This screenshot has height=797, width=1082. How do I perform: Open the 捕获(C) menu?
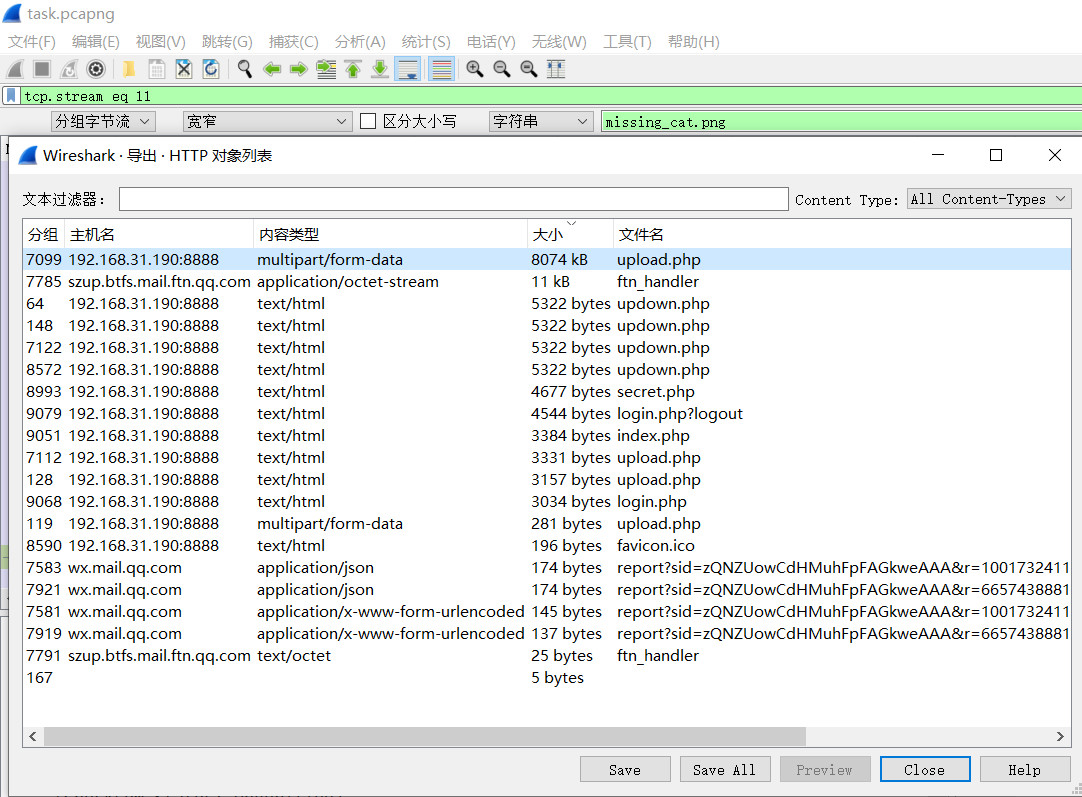pos(294,41)
